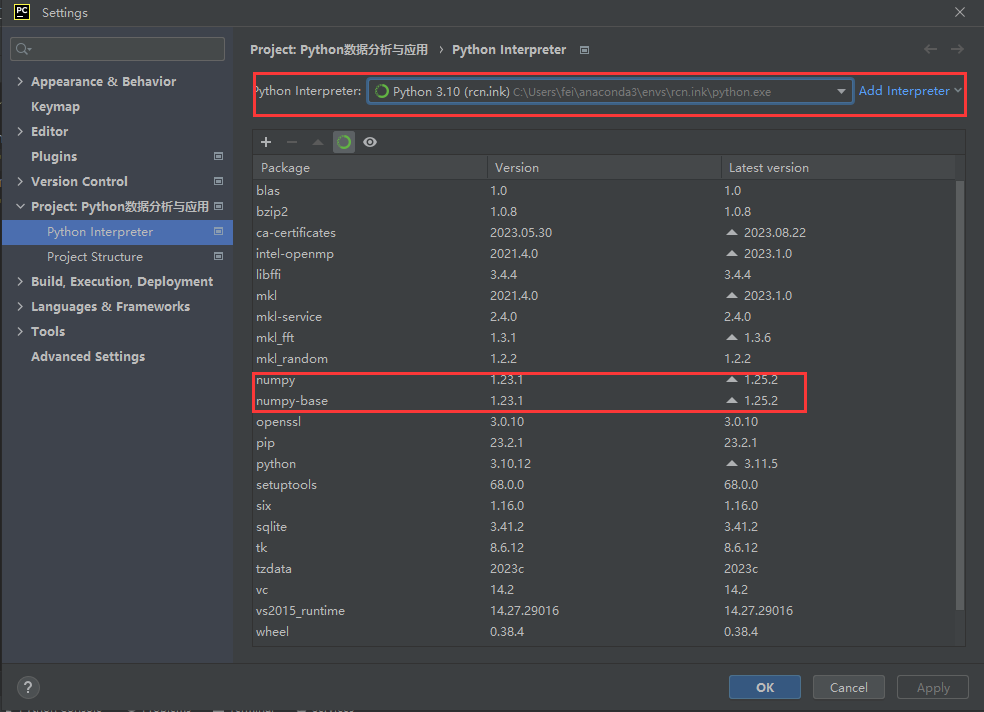The height and width of the screenshot is (712, 984).
Task: Click the Cancel button
Action: click(848, 688)
